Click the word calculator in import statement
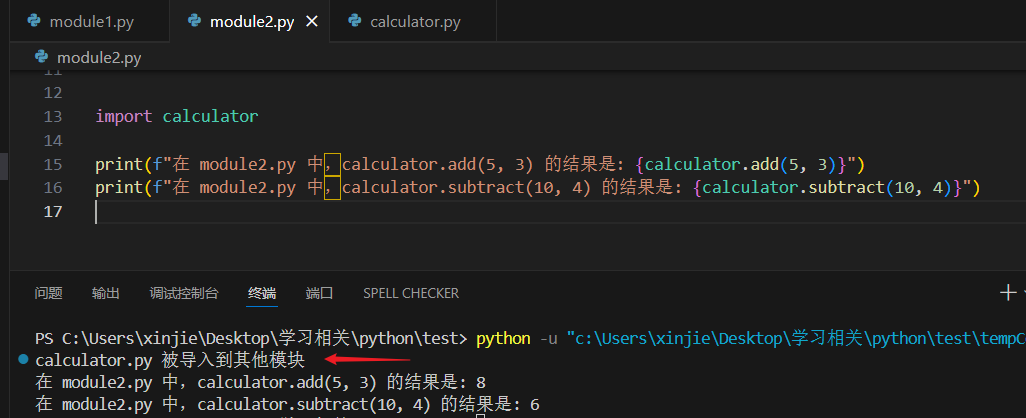Screen dimensions: 1026x418 pyautogui.click(x=210, y=116)
